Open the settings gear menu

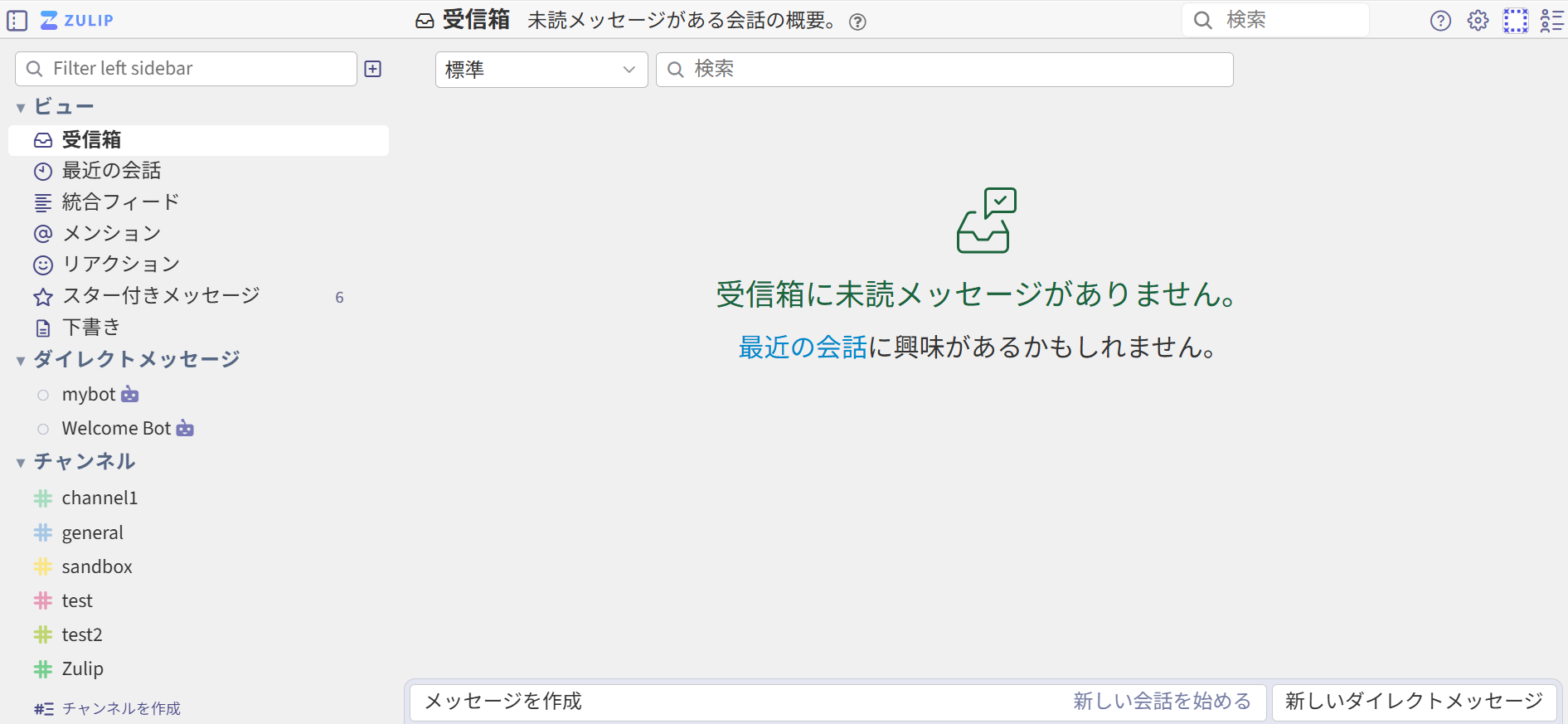1478,21
